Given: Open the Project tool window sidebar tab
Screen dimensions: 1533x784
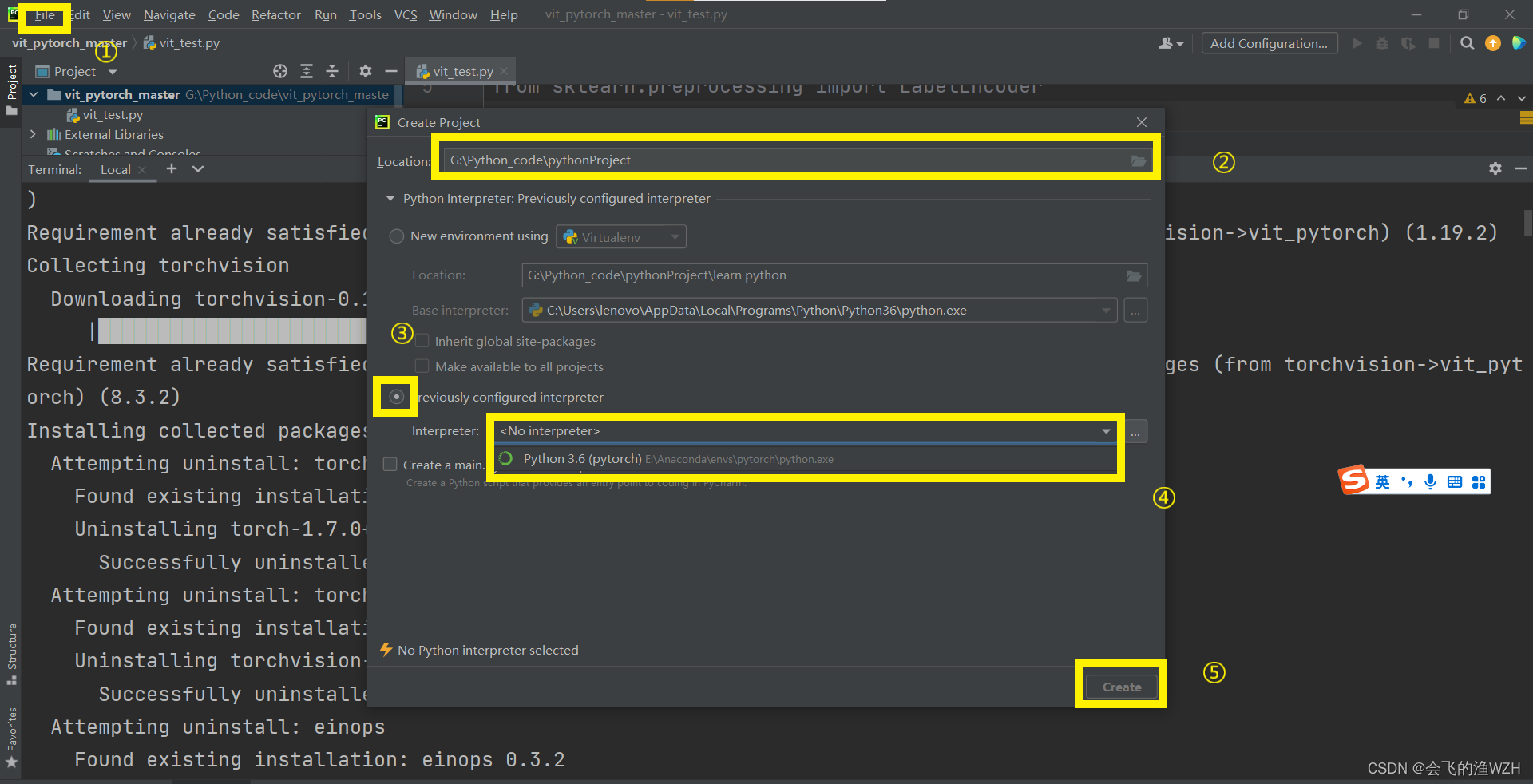Looking at the screenshot, I should pos(12,89).
